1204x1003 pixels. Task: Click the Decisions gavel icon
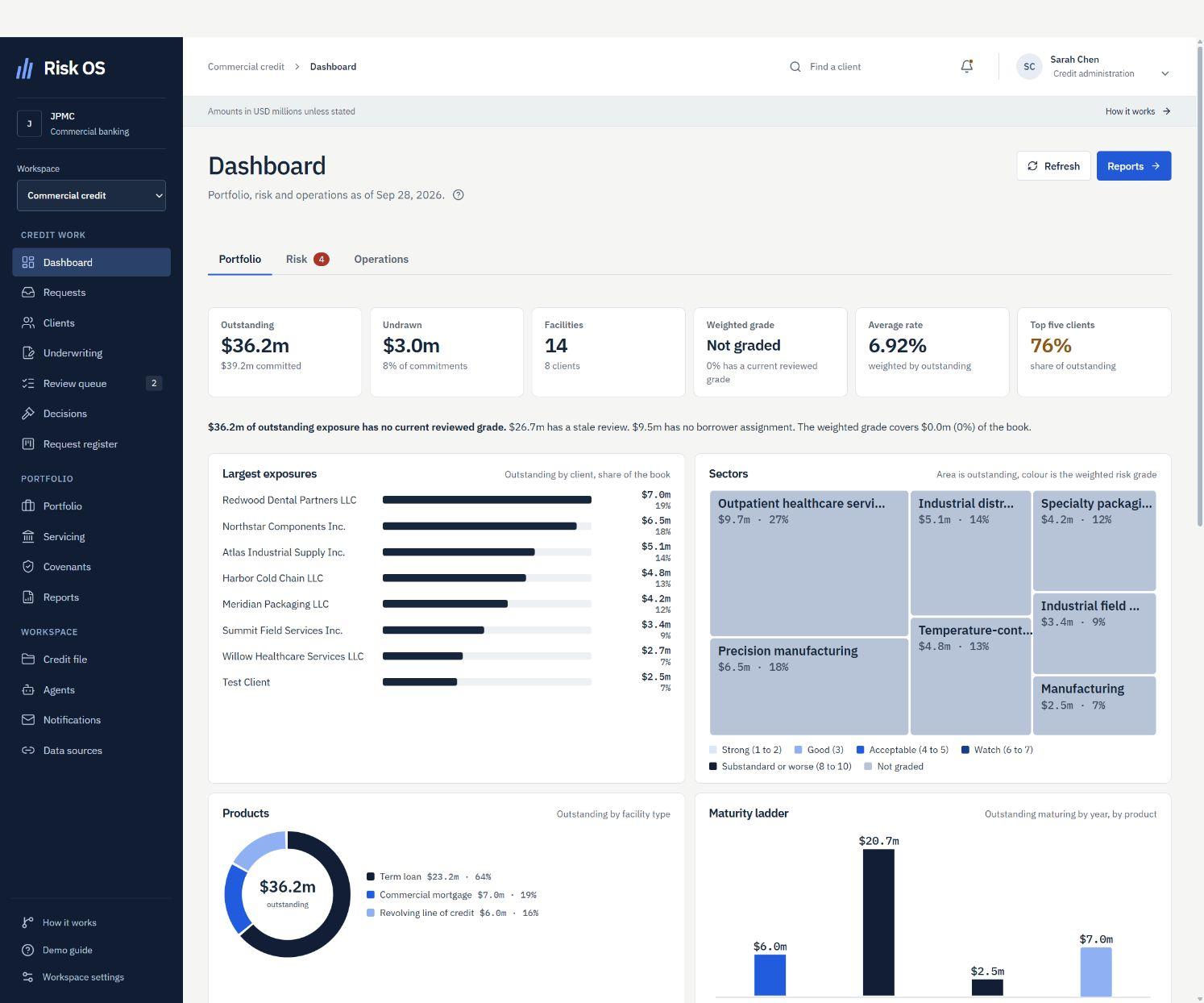[x=28, y=414]
